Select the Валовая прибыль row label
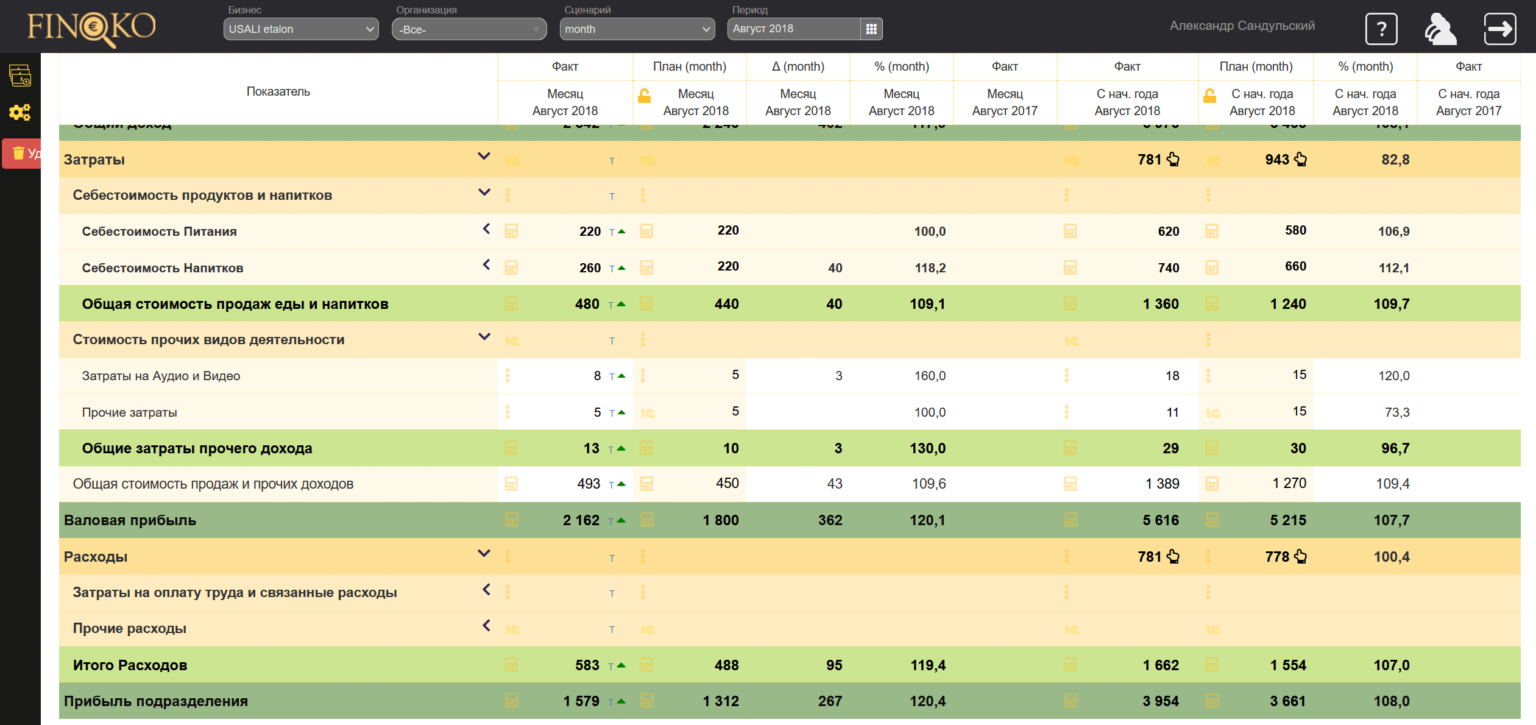Viewport: 1536px width, 725px height. pyautogui.click(x=130, y=520)
